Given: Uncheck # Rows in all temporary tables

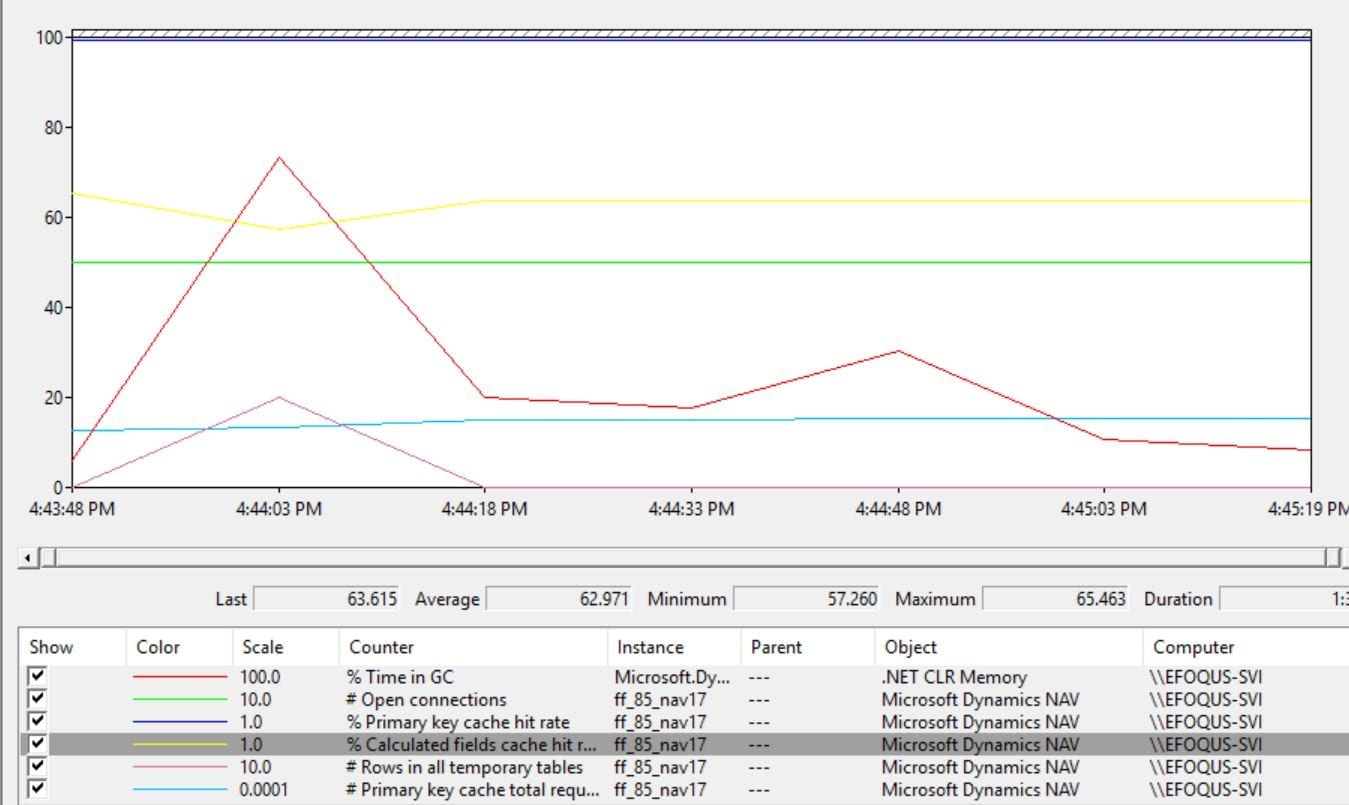Looking at the screenshot, I should pos(38,768).
